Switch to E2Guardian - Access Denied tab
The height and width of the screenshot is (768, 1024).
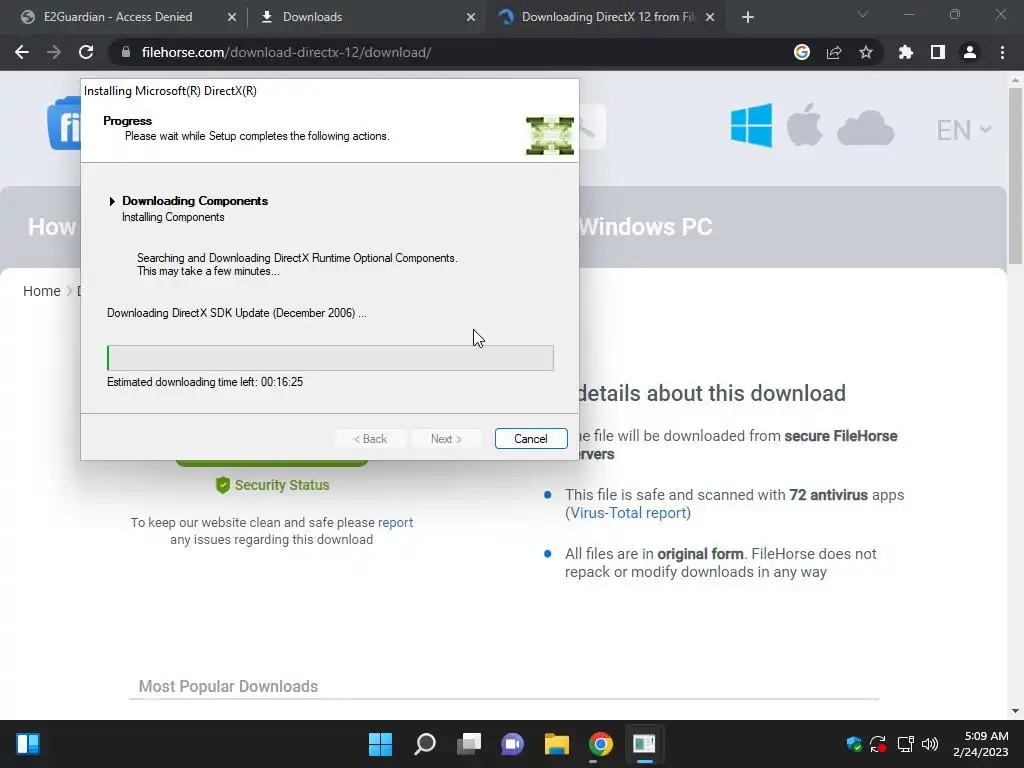pyautogui.click(x=118, y=17)
